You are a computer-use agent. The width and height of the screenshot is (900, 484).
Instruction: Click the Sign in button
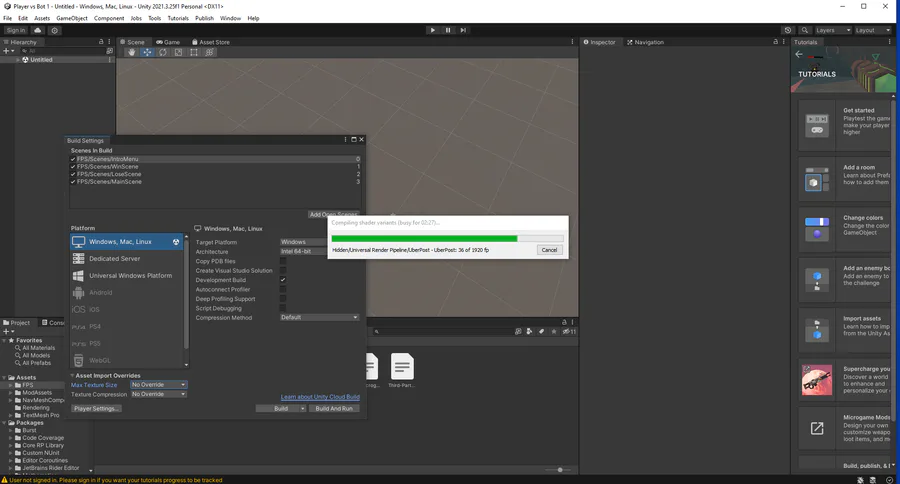16,30
